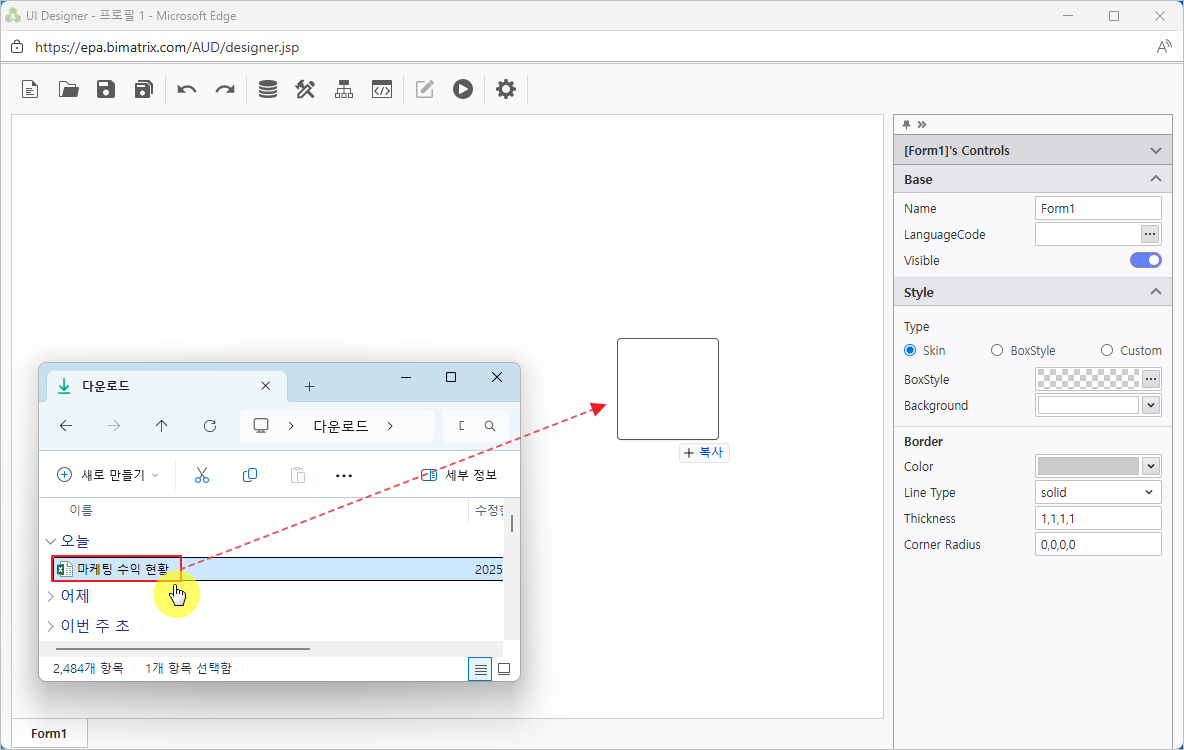Open the settings gear icon in toolbar

[506, 89]
